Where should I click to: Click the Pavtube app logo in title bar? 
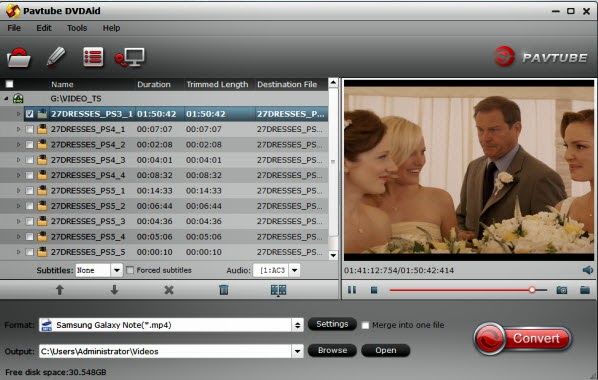click(x=13, y=11)
